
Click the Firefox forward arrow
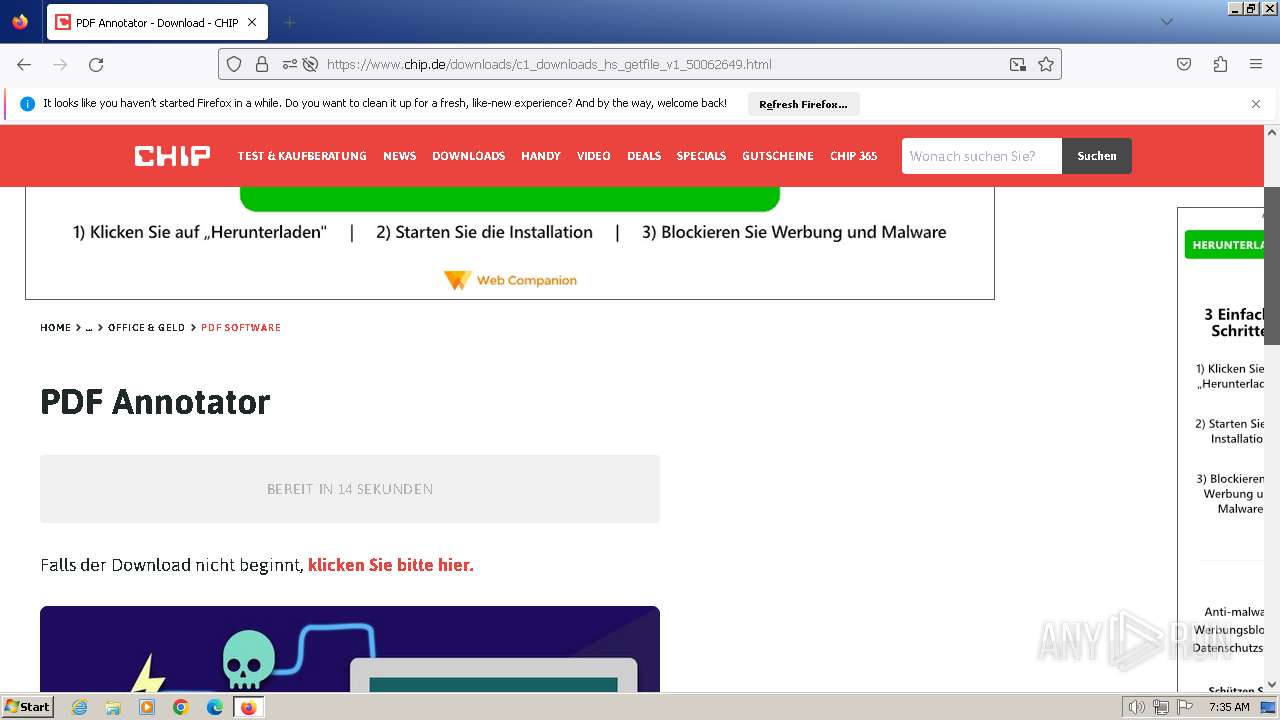click(x=60, y=64)
